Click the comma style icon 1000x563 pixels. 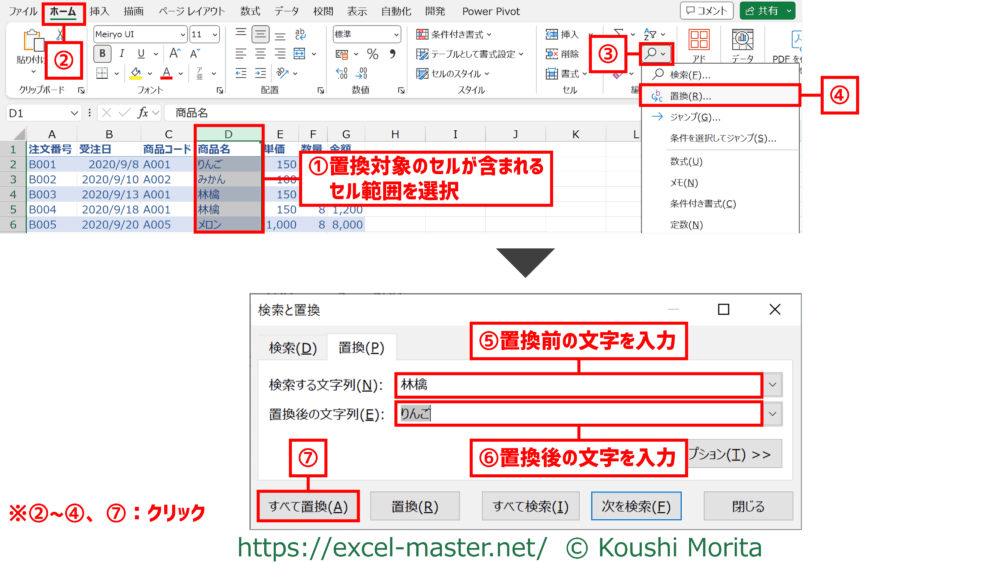coord(391,54)
